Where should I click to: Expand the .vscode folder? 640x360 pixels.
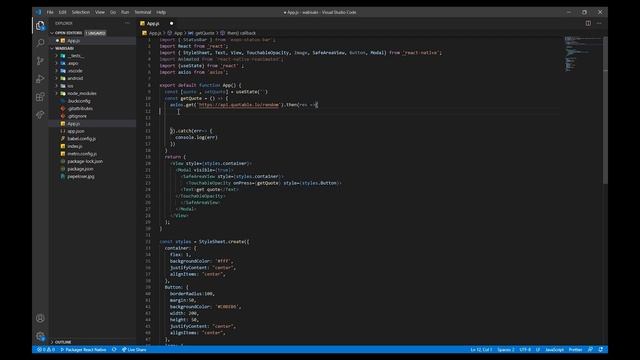pos(56,71)
